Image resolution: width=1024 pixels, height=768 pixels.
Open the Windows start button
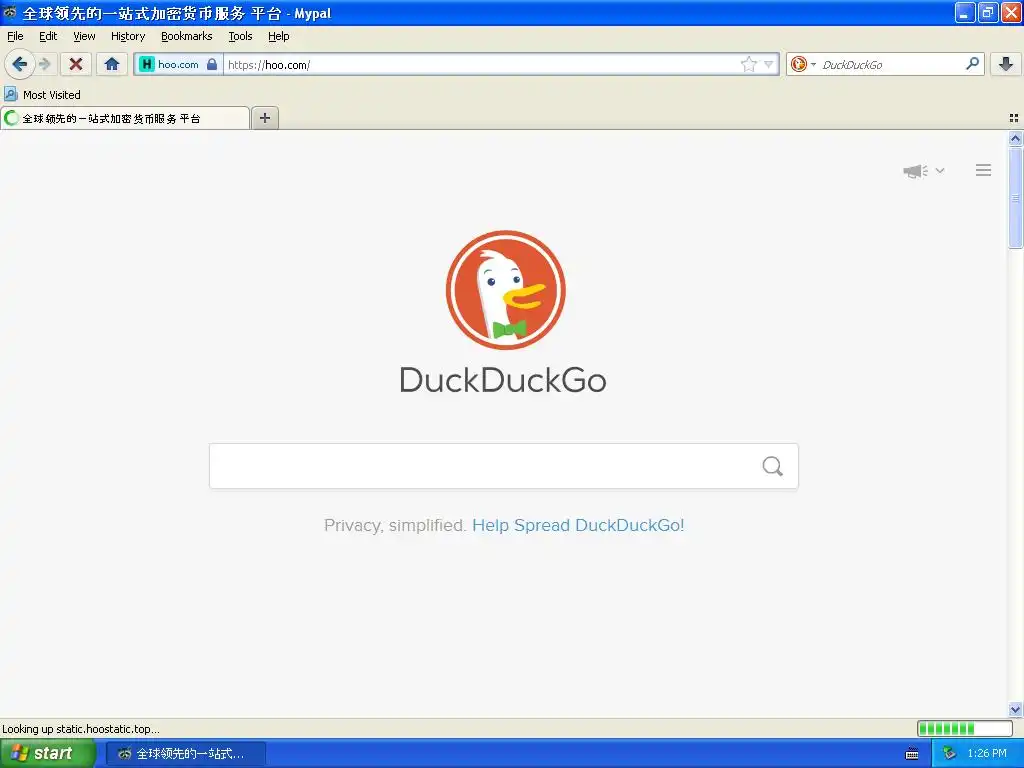pyautogui.click(x=48, y=753)
